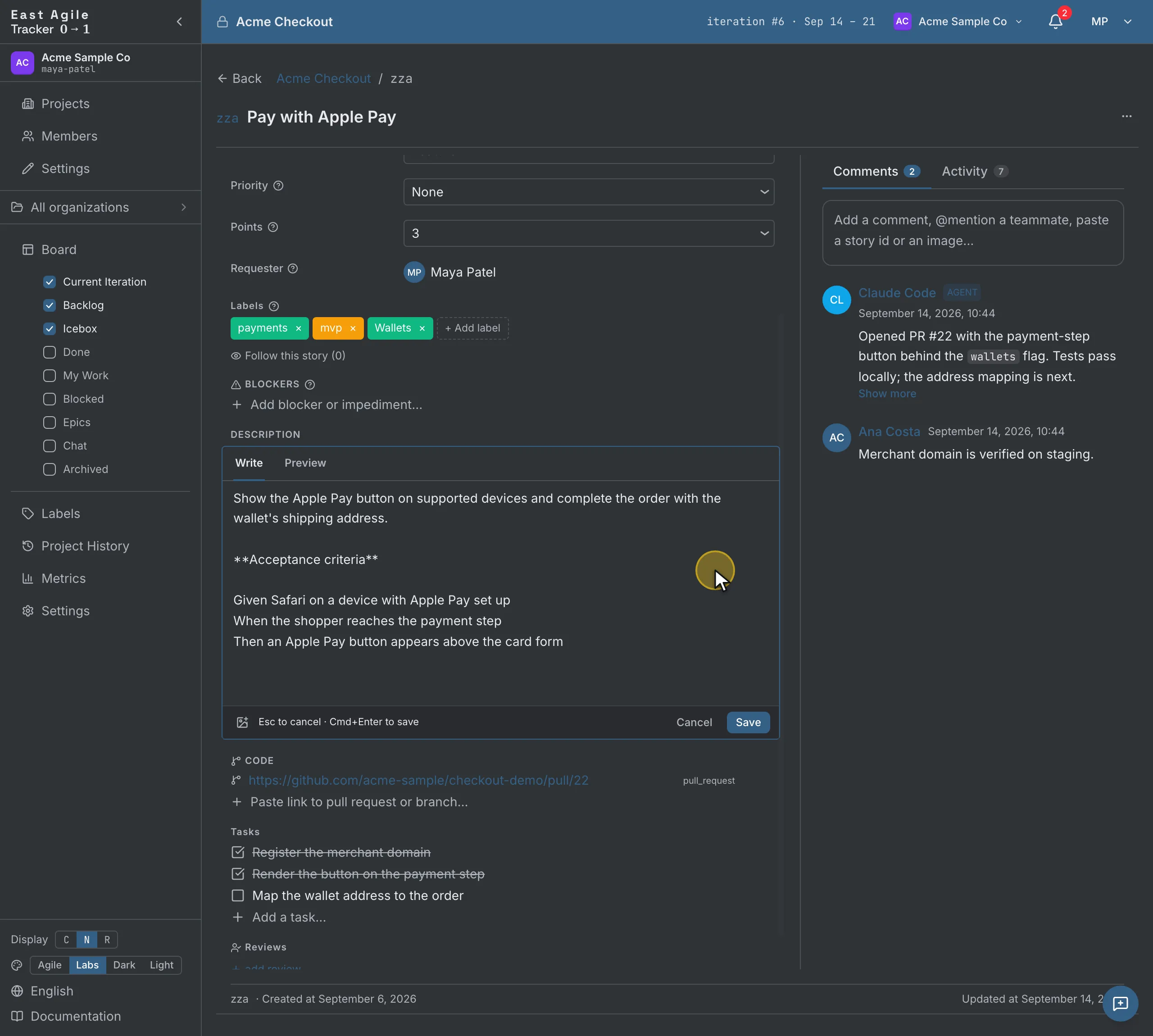Click the MP avatar next to Maya Patel
1153x1036 pixels.
click(x=414, y=272)
